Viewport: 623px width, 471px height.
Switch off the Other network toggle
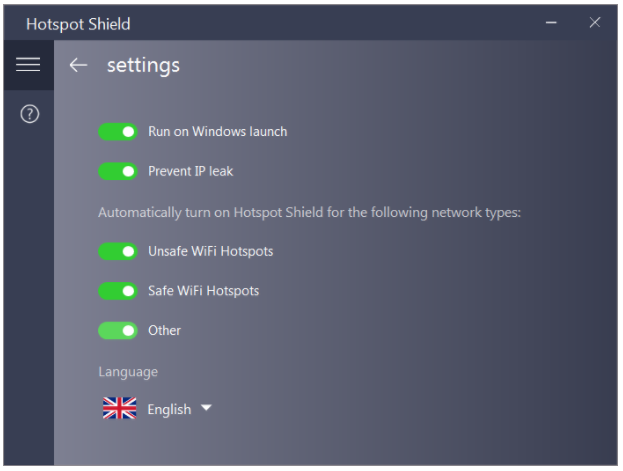tap(118, 331)
